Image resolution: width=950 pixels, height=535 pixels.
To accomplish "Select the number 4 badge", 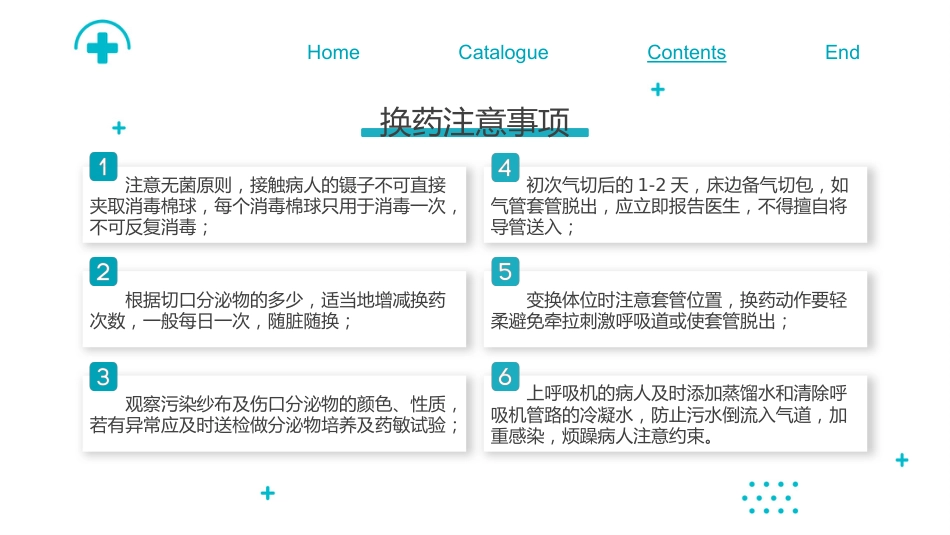I will point(505,167).
